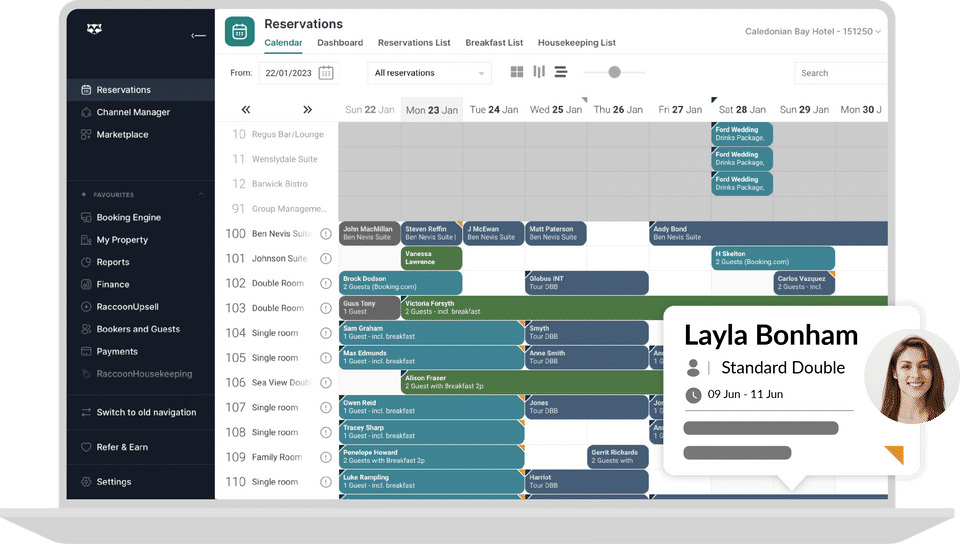Go to previous dates with double-left arrow
Viewport: 960px width, 544px height.
tap(246, 110)
